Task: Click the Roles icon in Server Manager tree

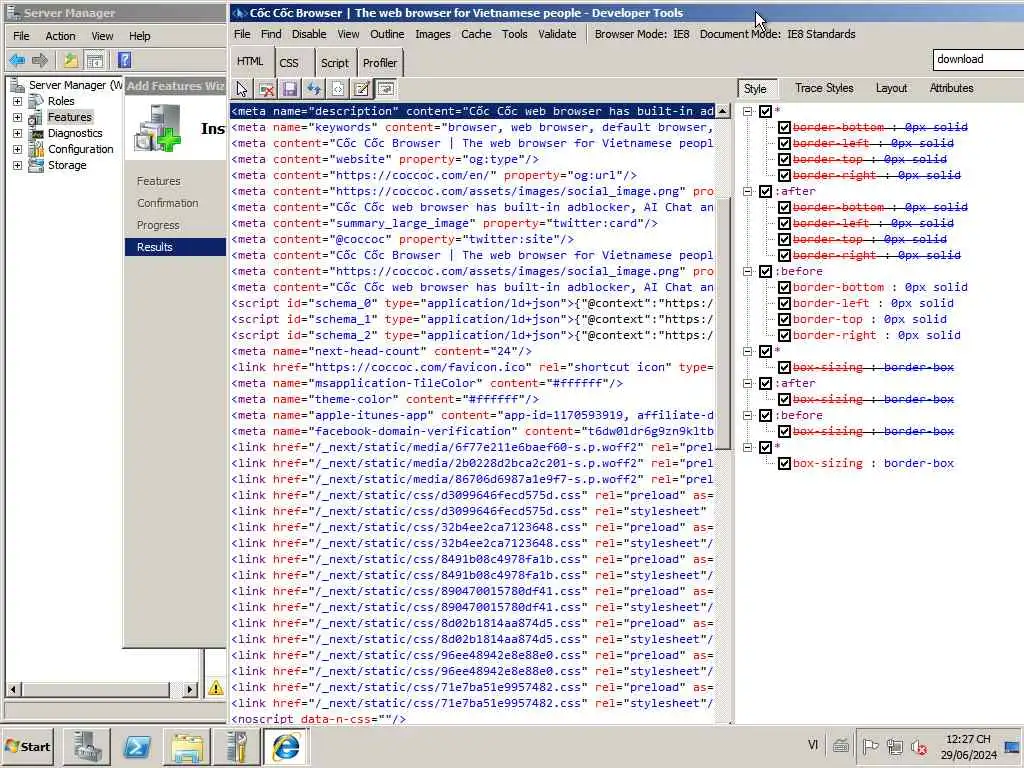Action: (x=36, y=101)
